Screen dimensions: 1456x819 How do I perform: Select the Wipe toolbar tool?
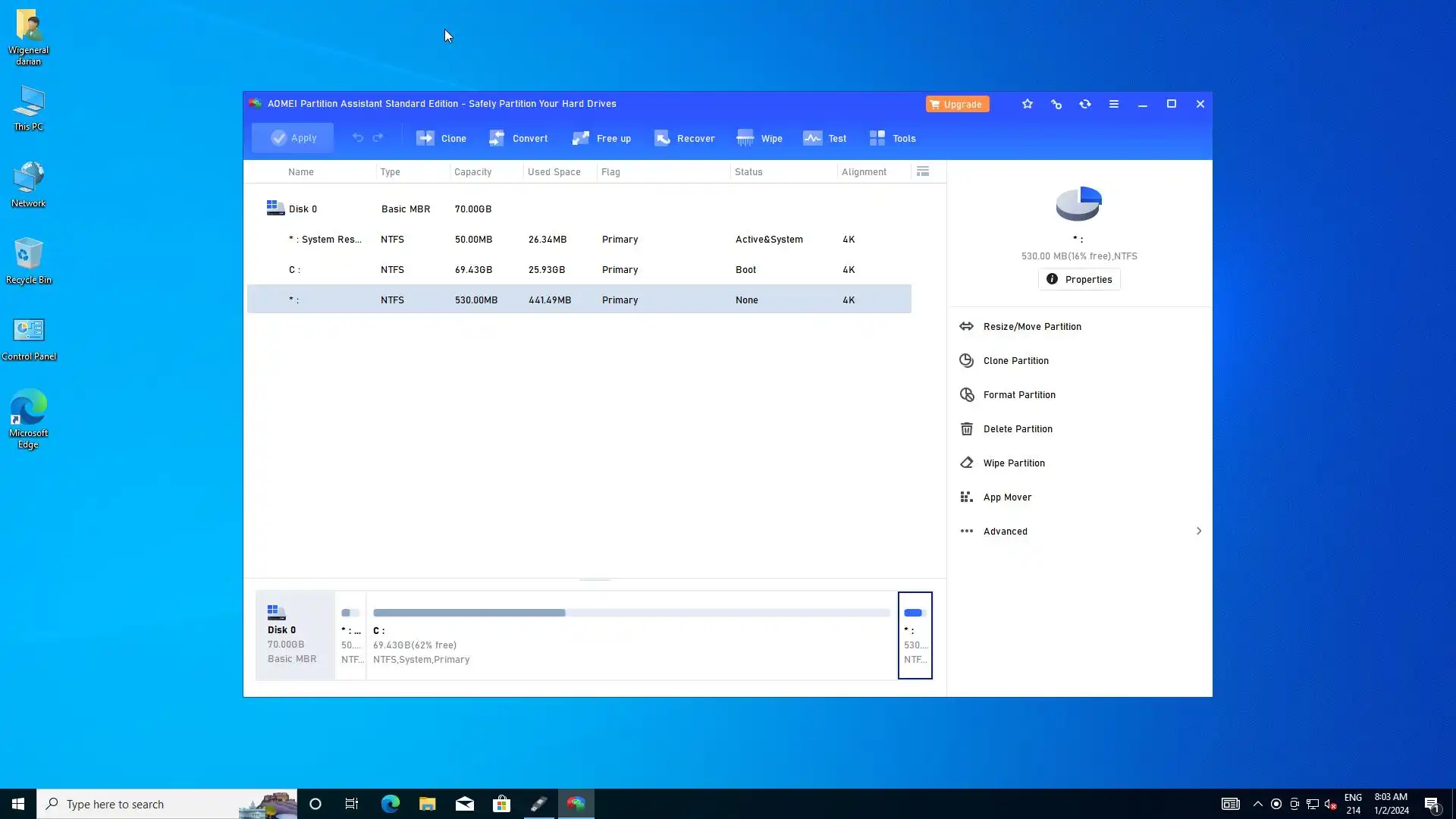click(x=760, y=138)
